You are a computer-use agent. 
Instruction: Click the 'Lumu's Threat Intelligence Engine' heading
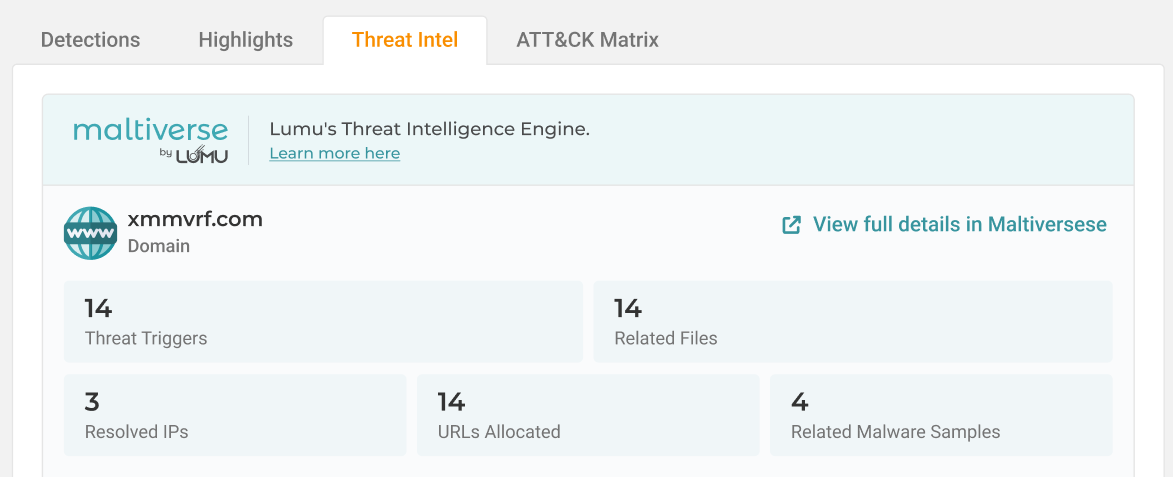click(x=430, y=129)
